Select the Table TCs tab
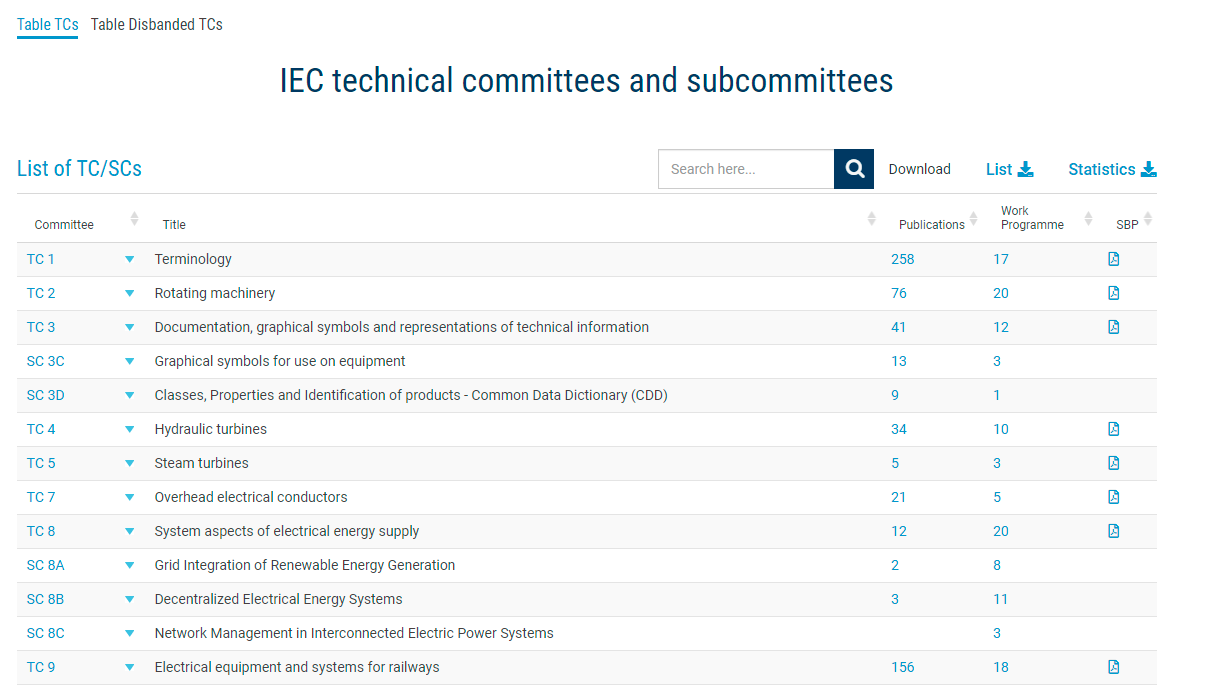1209x689 pixels. pyautogui.click(x=47, y=24)
